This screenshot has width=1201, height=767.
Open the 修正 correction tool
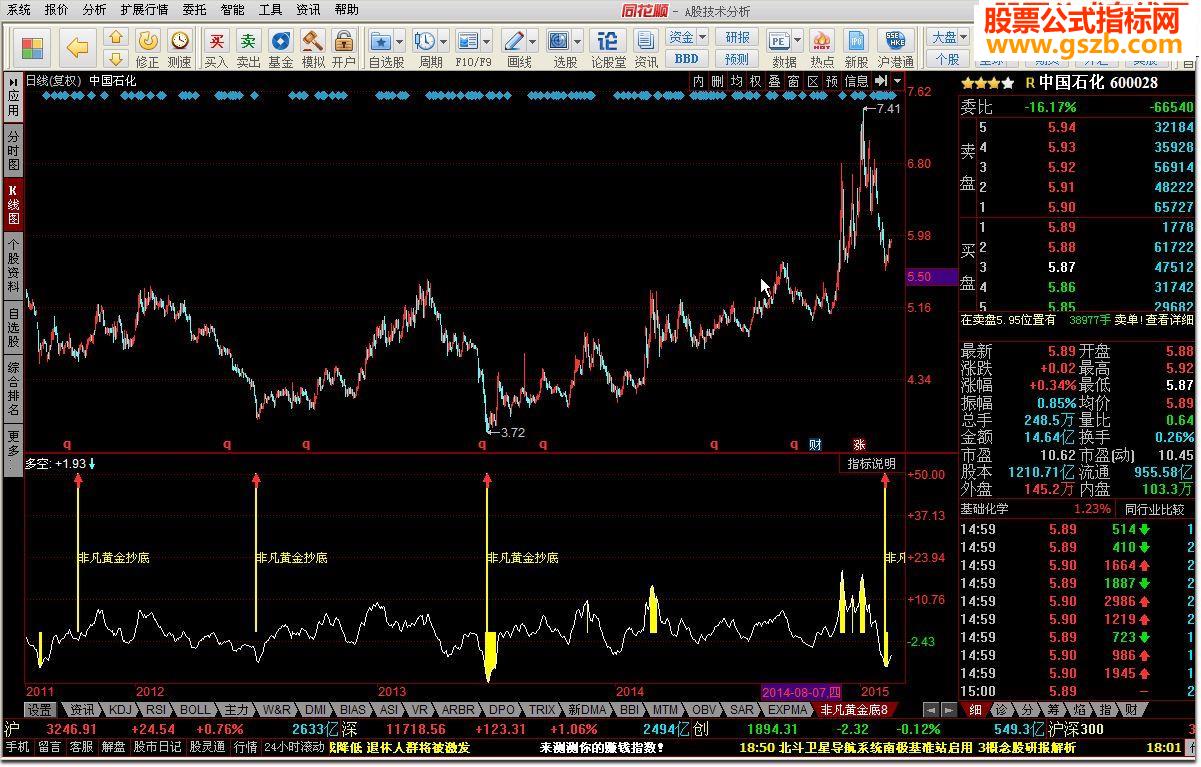click(148, 40)
